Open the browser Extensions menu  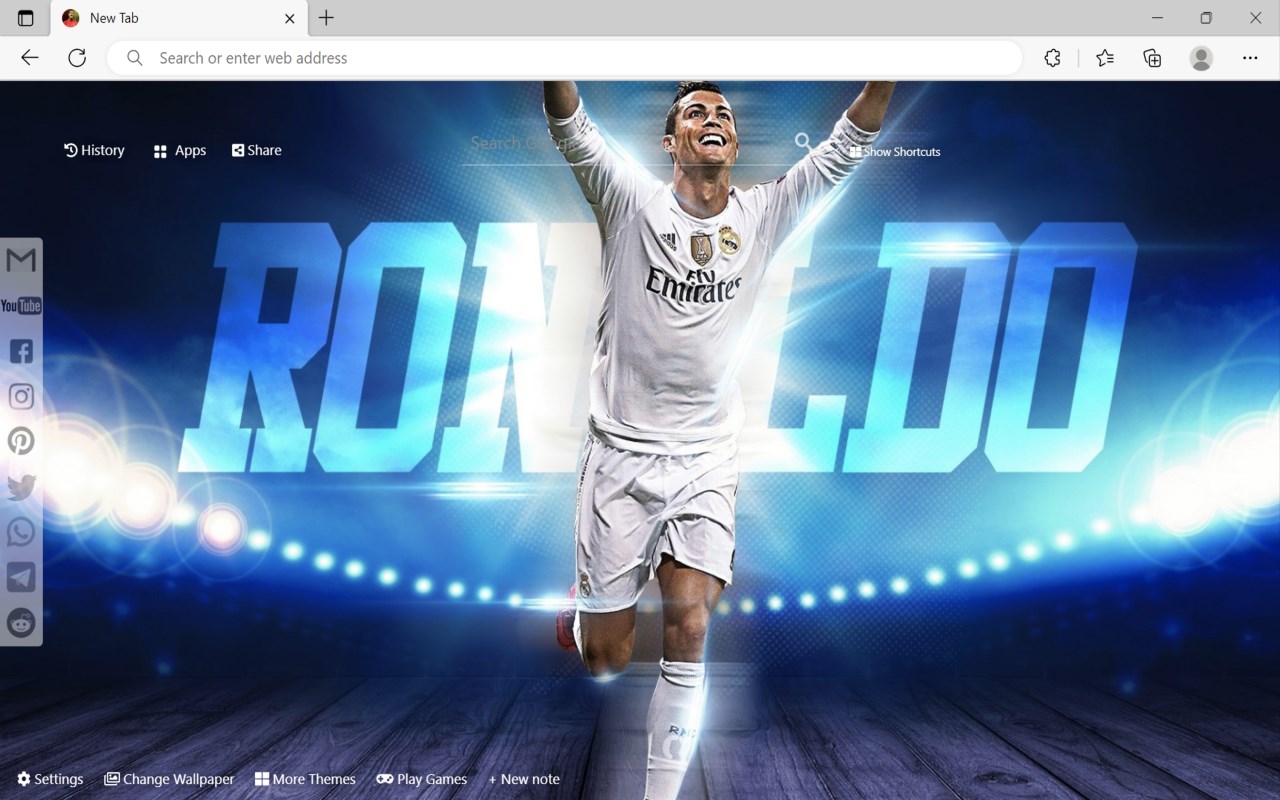click(x=1052, y=58)
